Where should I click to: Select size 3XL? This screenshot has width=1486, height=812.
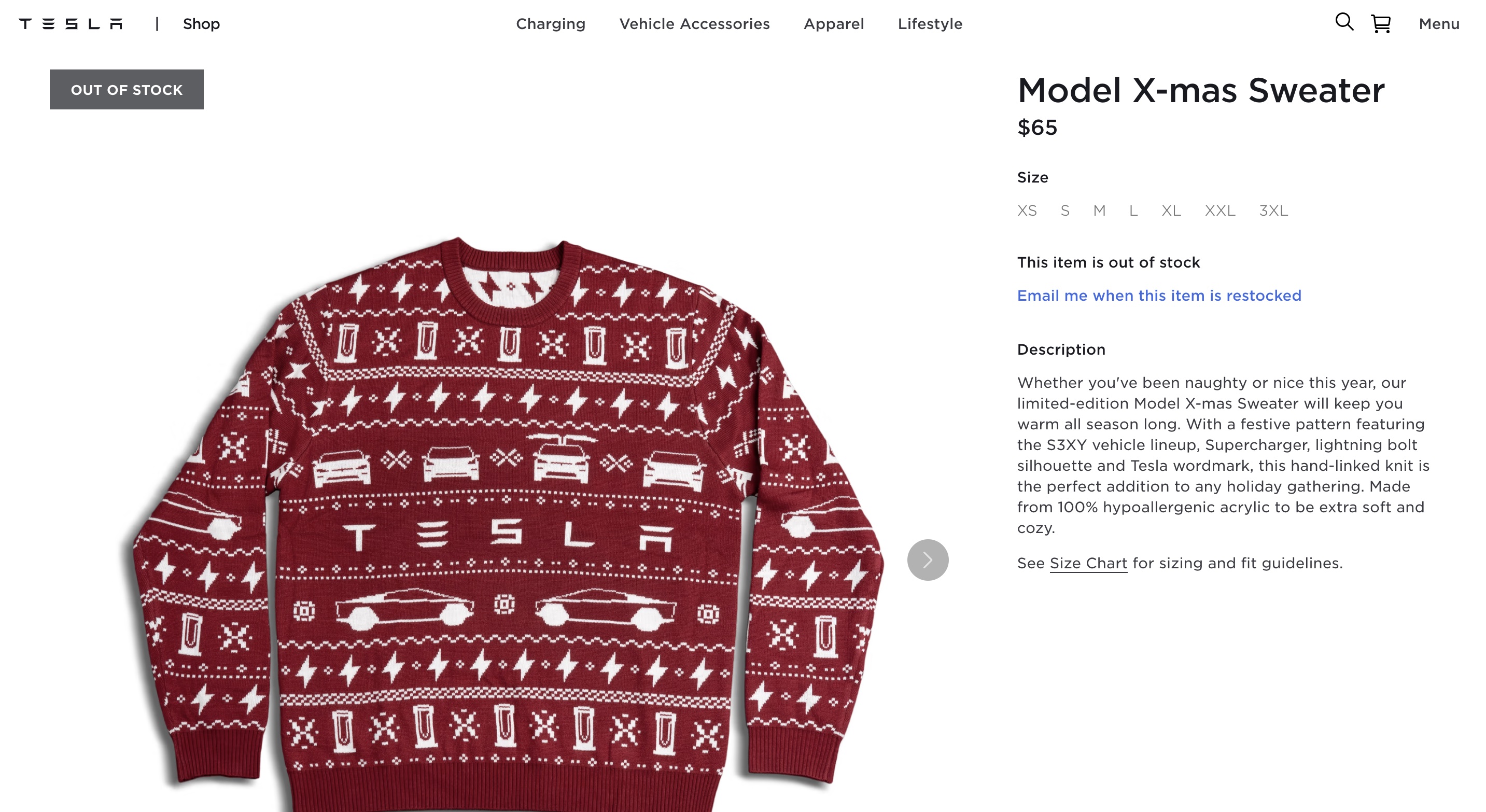pyautogui.click(x=1273, y=211)
